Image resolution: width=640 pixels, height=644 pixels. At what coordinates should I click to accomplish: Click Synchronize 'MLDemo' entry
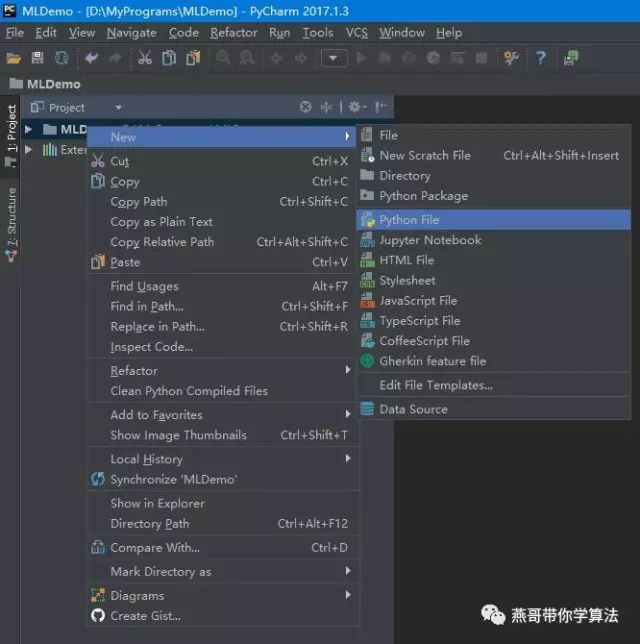[222, 479]
